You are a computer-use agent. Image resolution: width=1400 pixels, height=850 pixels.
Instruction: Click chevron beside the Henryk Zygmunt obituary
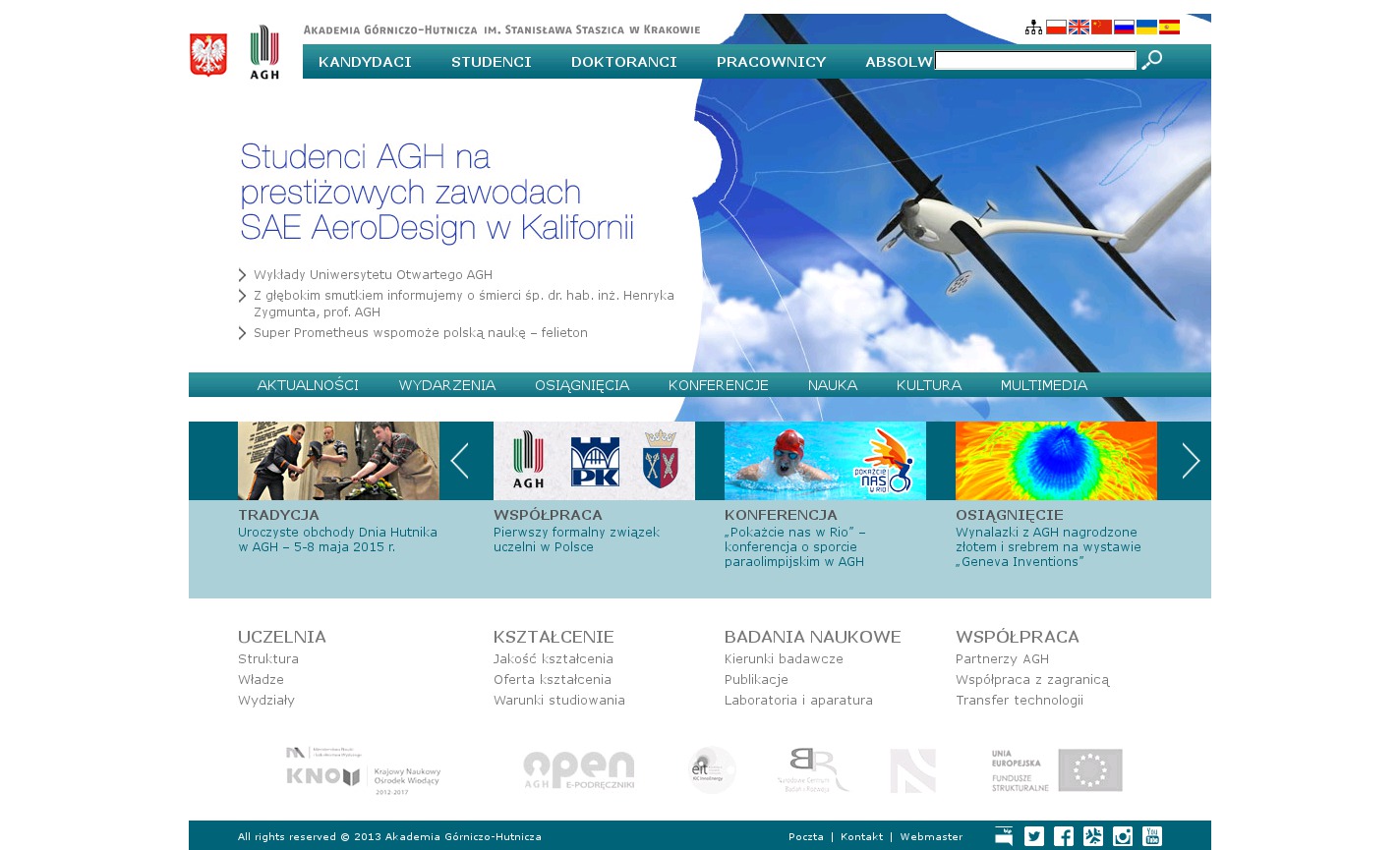(x=242, y=296)
